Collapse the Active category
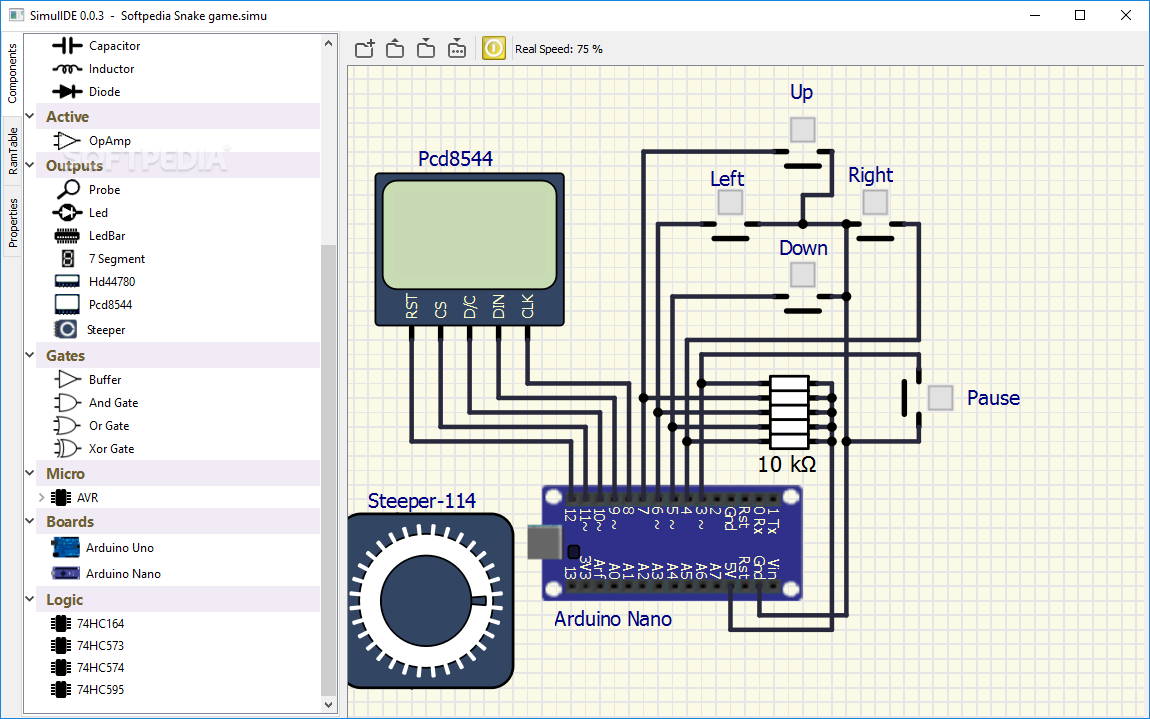The image size is (1150, 719). [30, 116]
